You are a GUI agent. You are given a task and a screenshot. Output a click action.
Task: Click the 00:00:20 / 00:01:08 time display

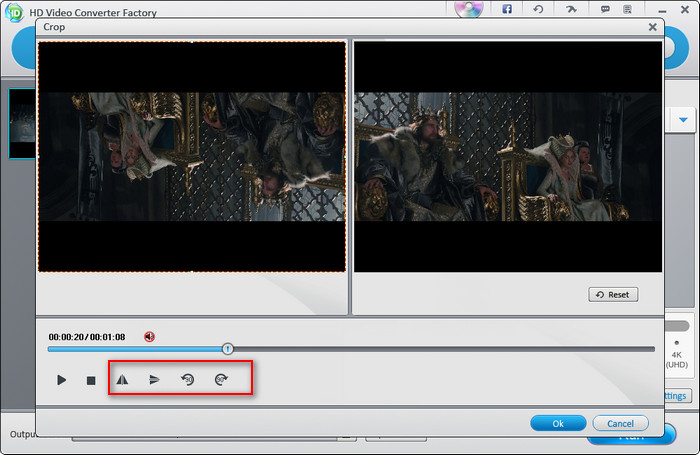pos(87,337)
